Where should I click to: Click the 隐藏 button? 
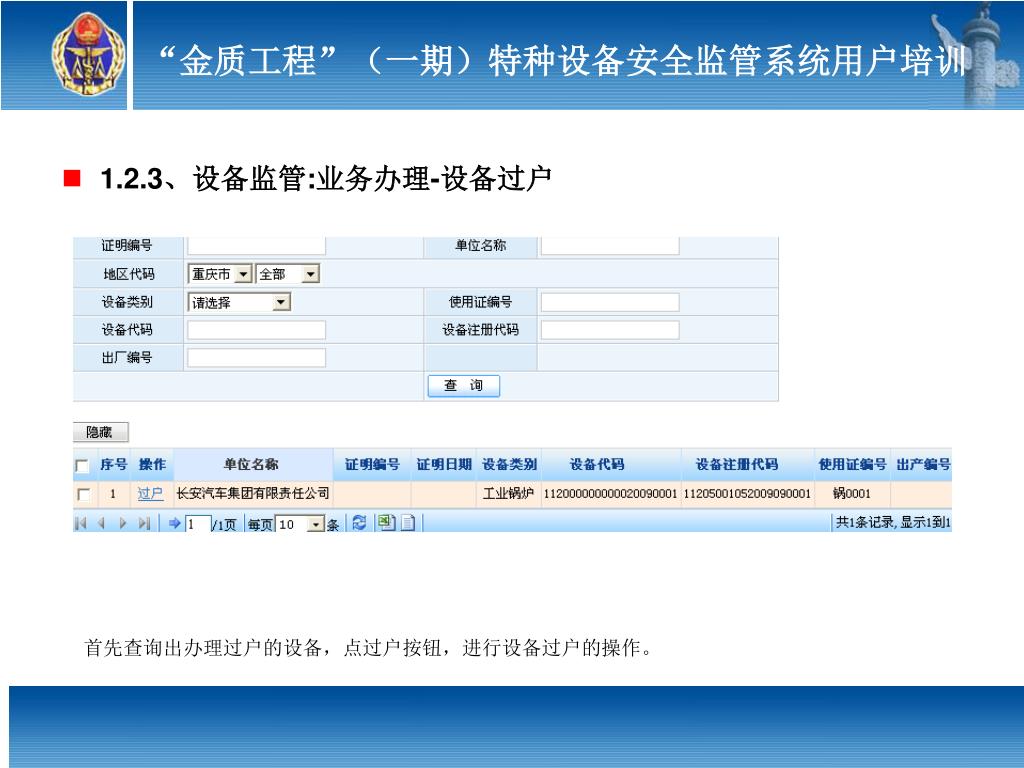point(101,432)
